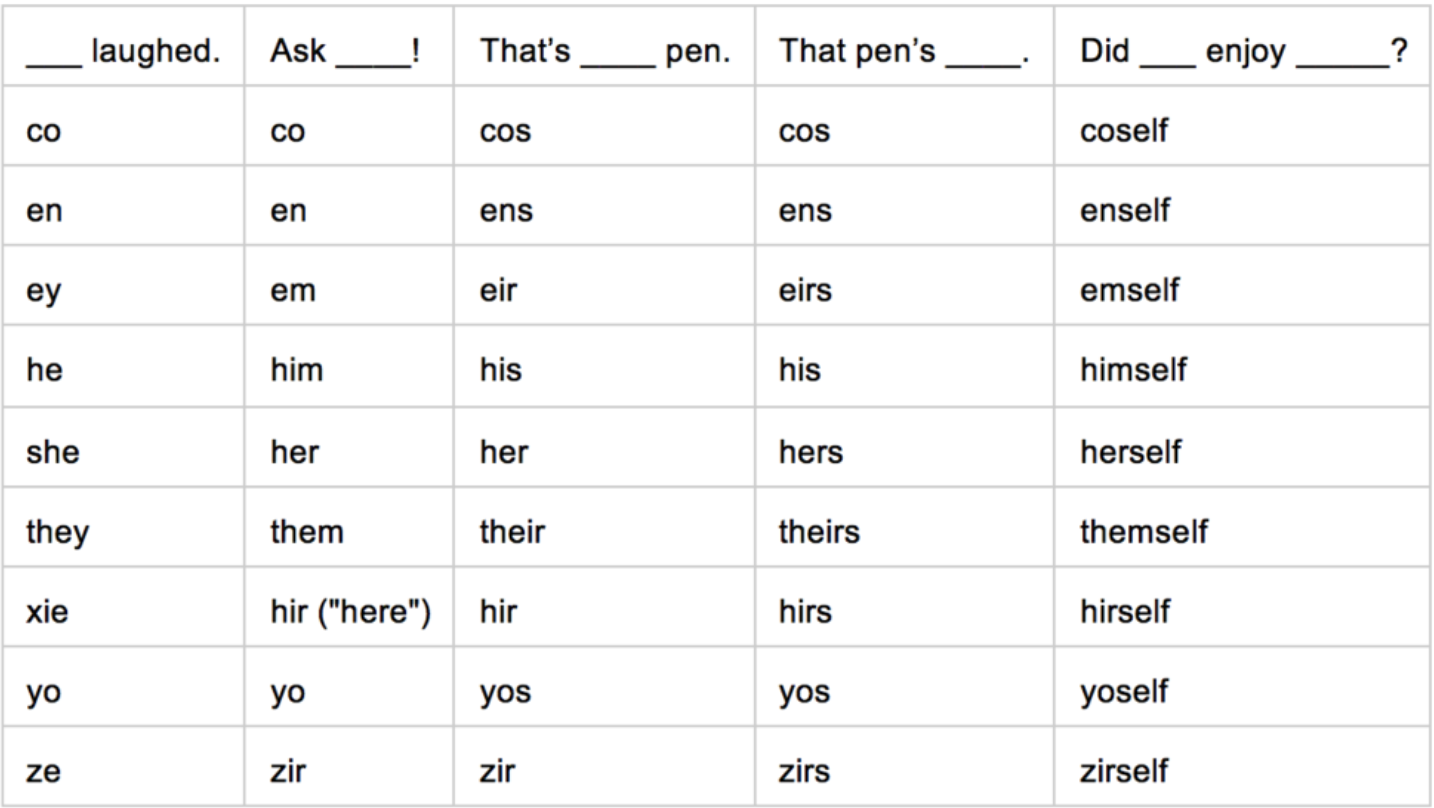Click the "That's ____ pen." column header

tap(604, 52)
